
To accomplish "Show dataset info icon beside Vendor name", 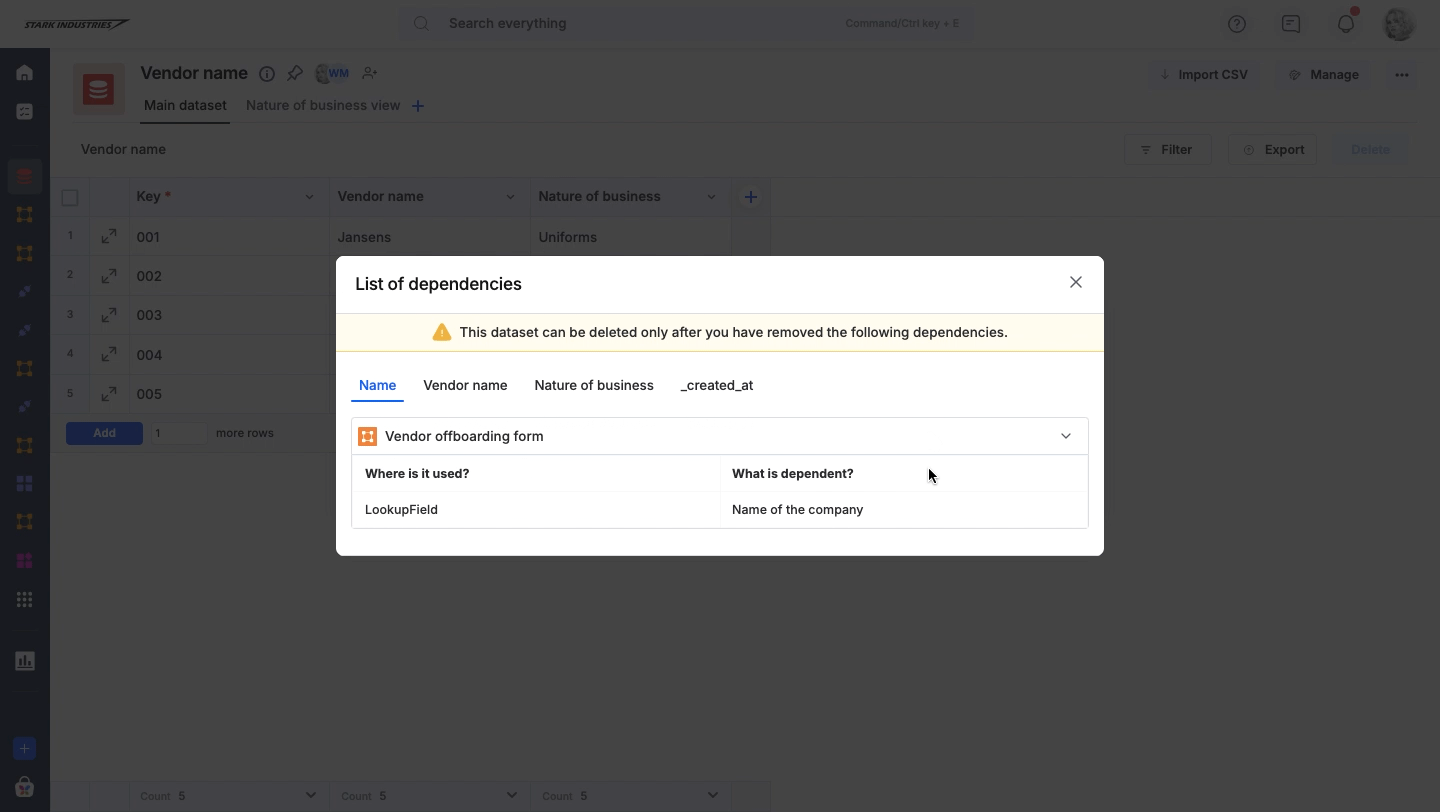I will point(267,73).
